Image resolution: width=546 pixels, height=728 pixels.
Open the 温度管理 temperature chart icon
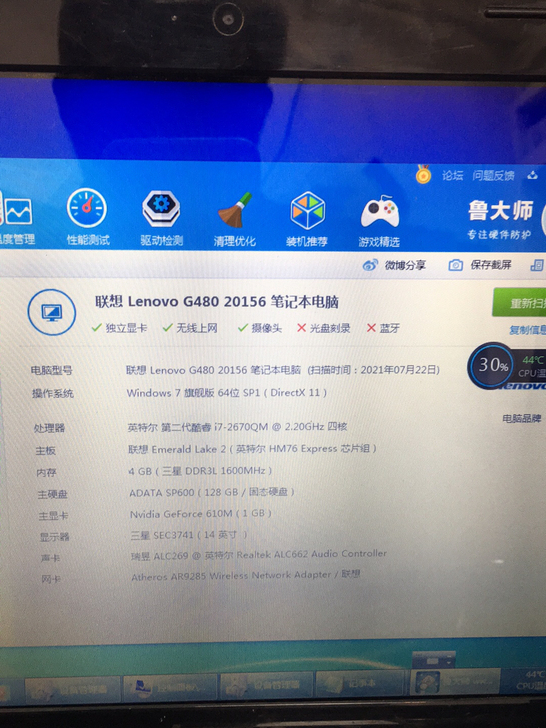click(x=18, y=211)
